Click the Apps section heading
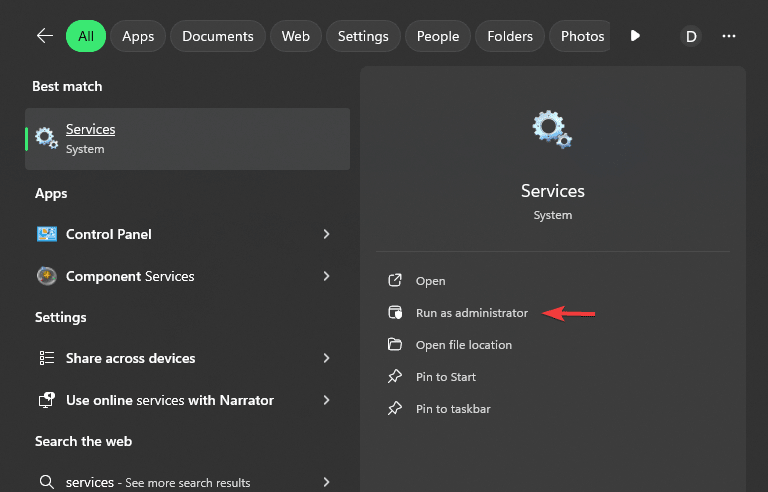 tap(51, 194)
